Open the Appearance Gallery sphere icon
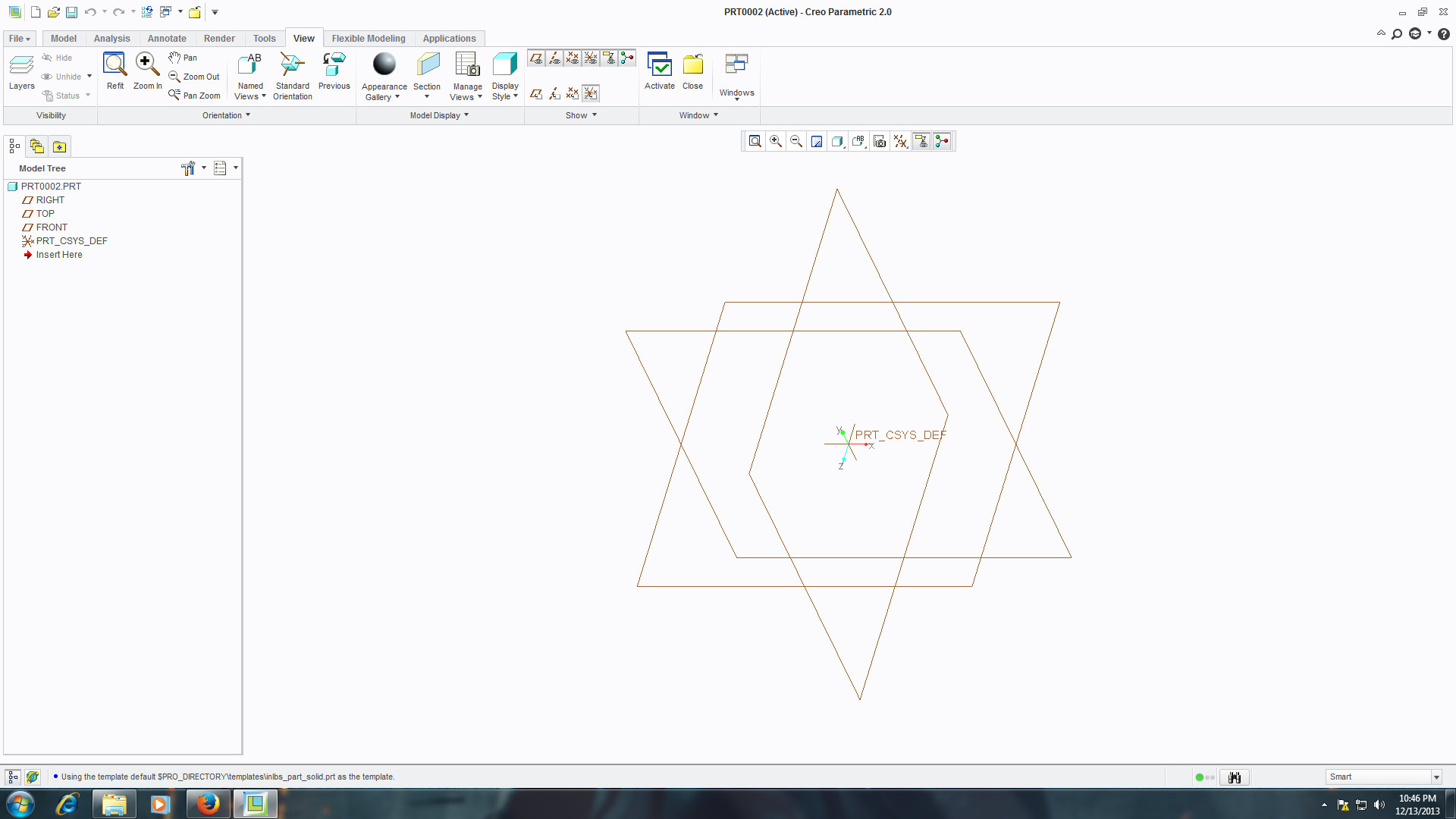 (x=384, y=64)
